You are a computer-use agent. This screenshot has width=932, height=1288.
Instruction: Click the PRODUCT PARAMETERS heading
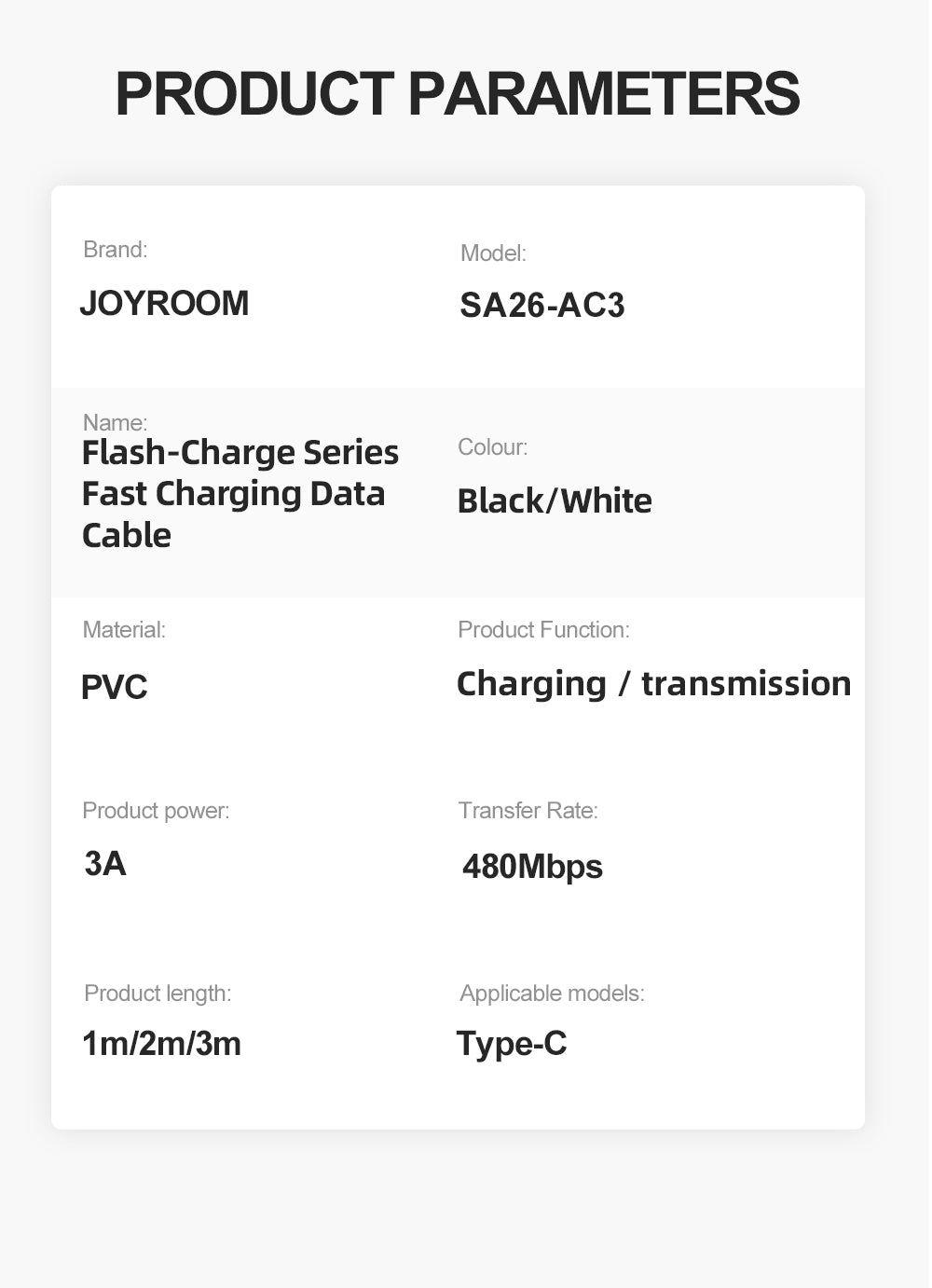(x=457, y=93)
